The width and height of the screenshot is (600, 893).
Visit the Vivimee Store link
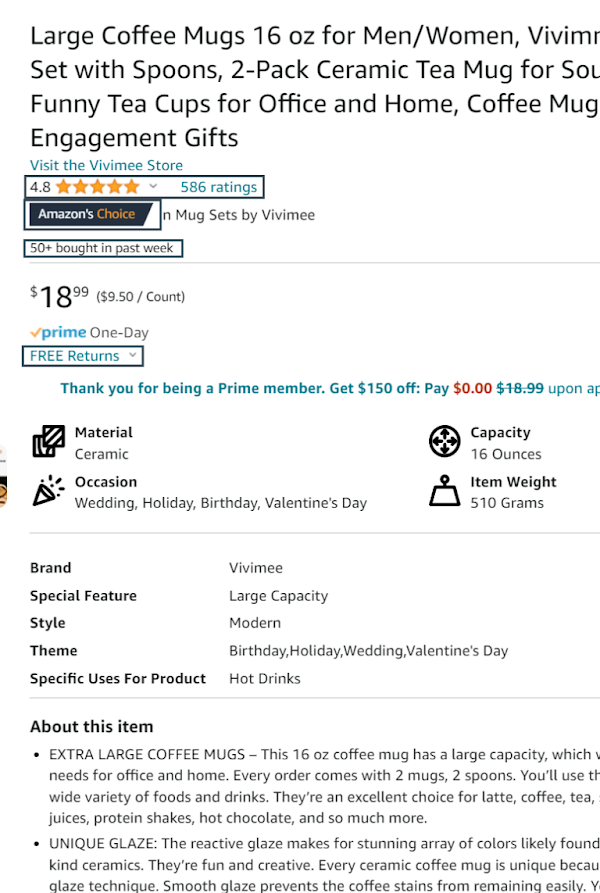tap(106, 165)
